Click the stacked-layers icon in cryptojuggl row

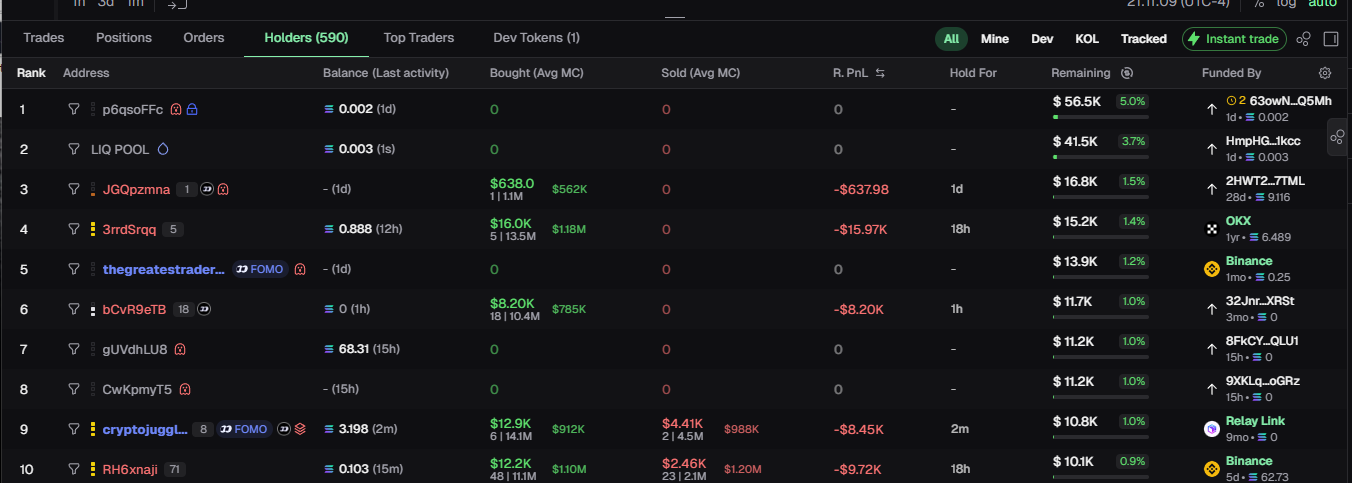pos(300,429)
